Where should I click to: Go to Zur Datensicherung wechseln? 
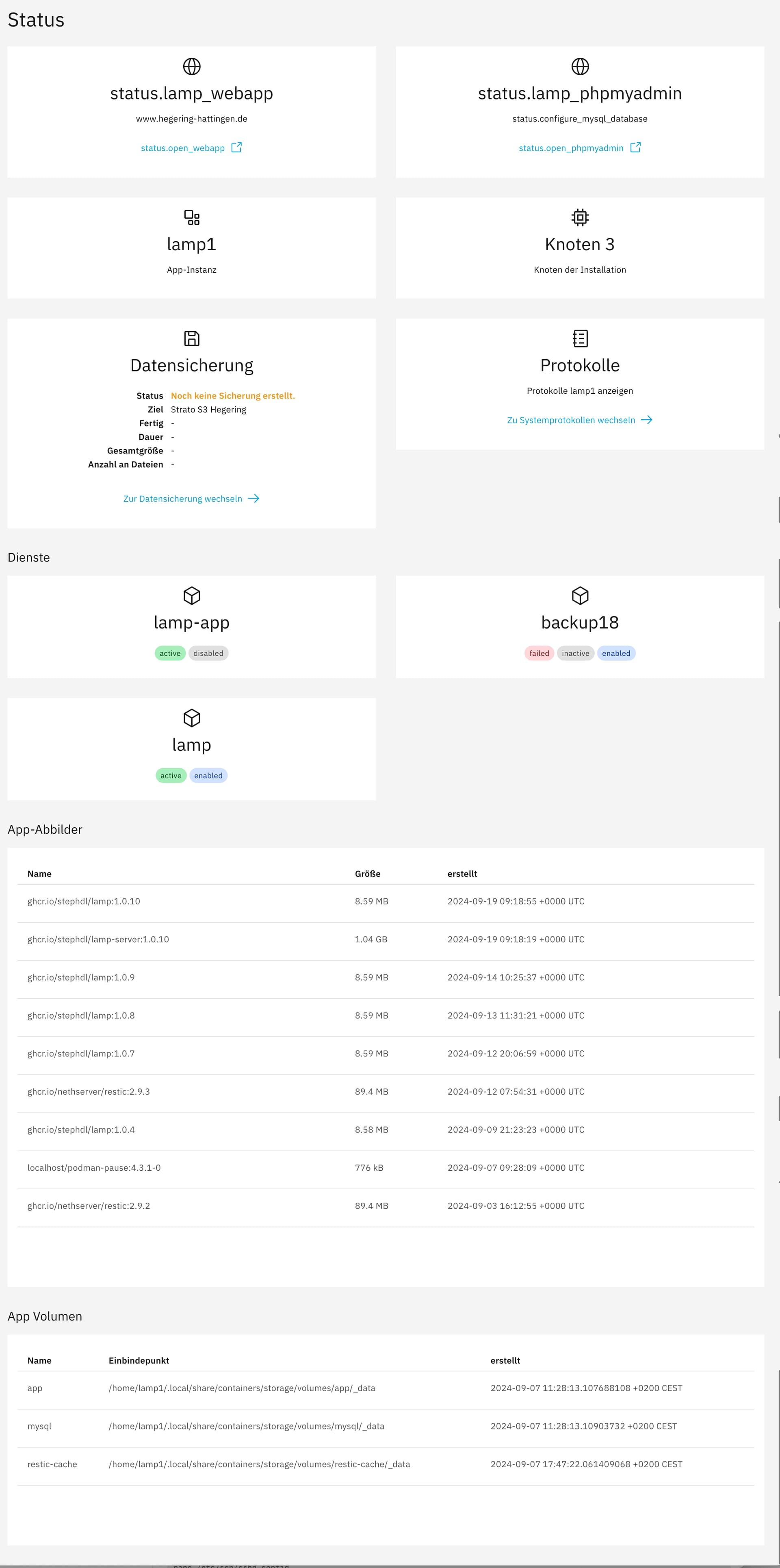click(182, 499)
